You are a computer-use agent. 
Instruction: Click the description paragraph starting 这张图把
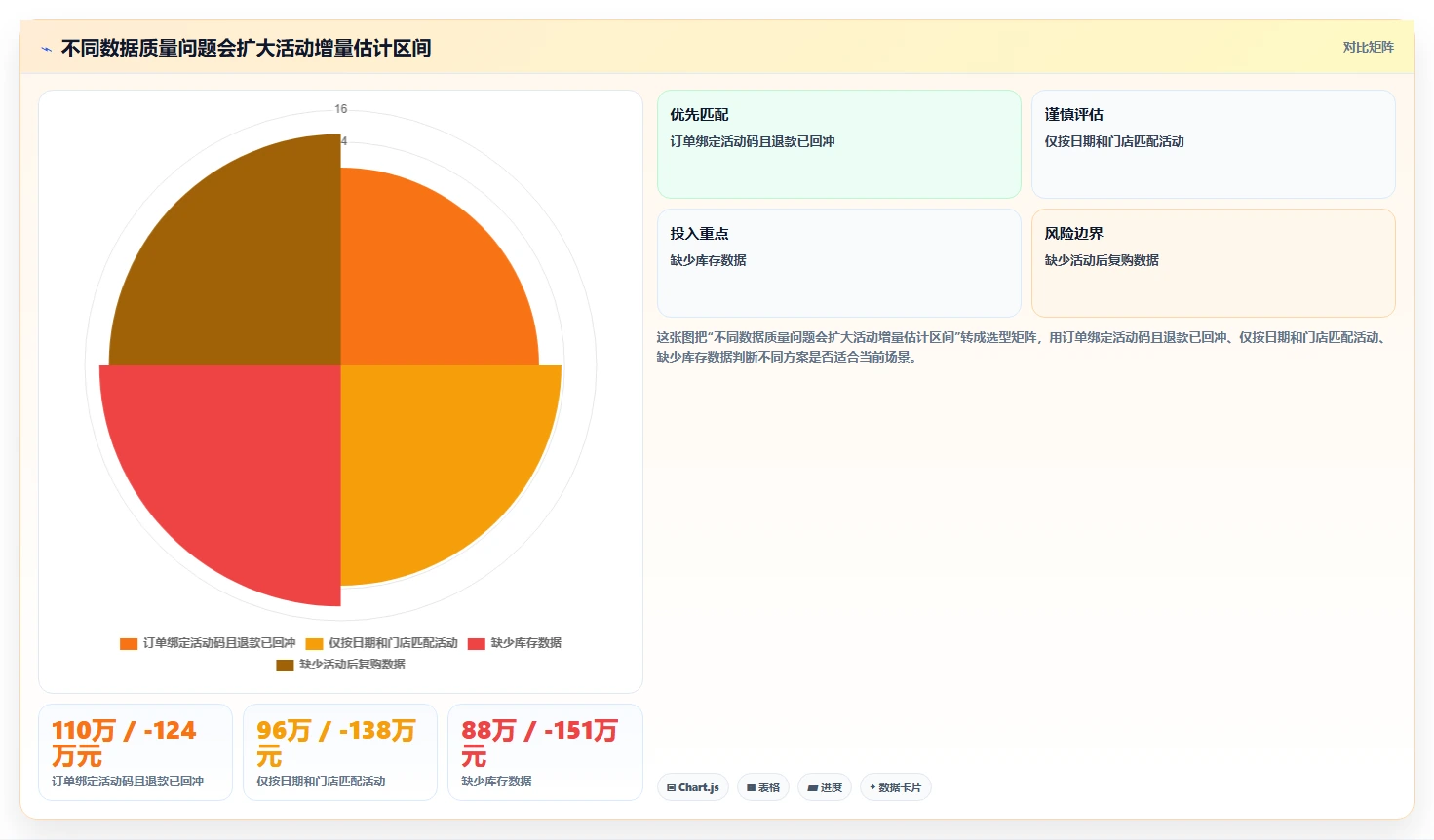coord(1022,347)
